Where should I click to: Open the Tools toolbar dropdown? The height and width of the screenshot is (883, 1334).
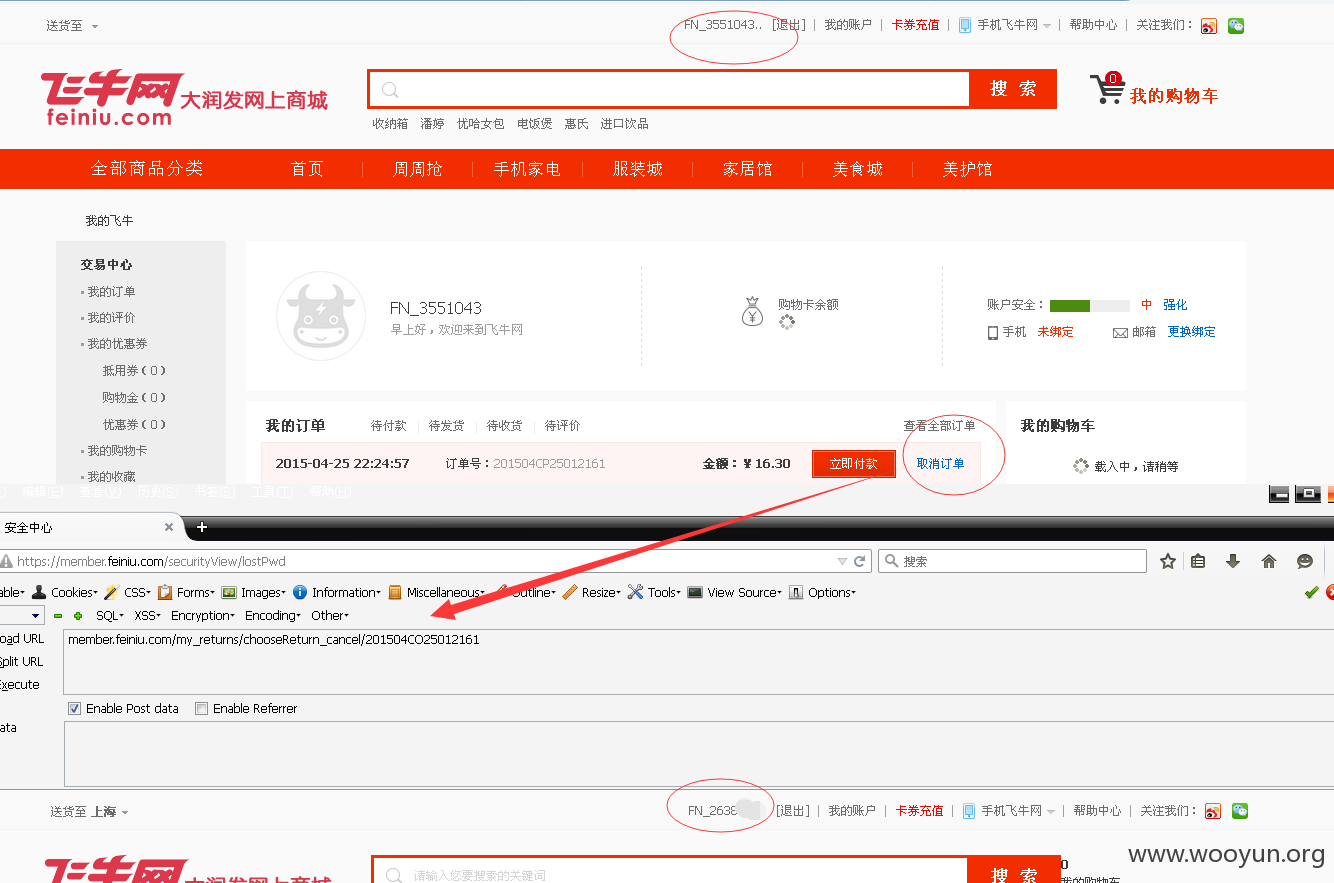654,592
